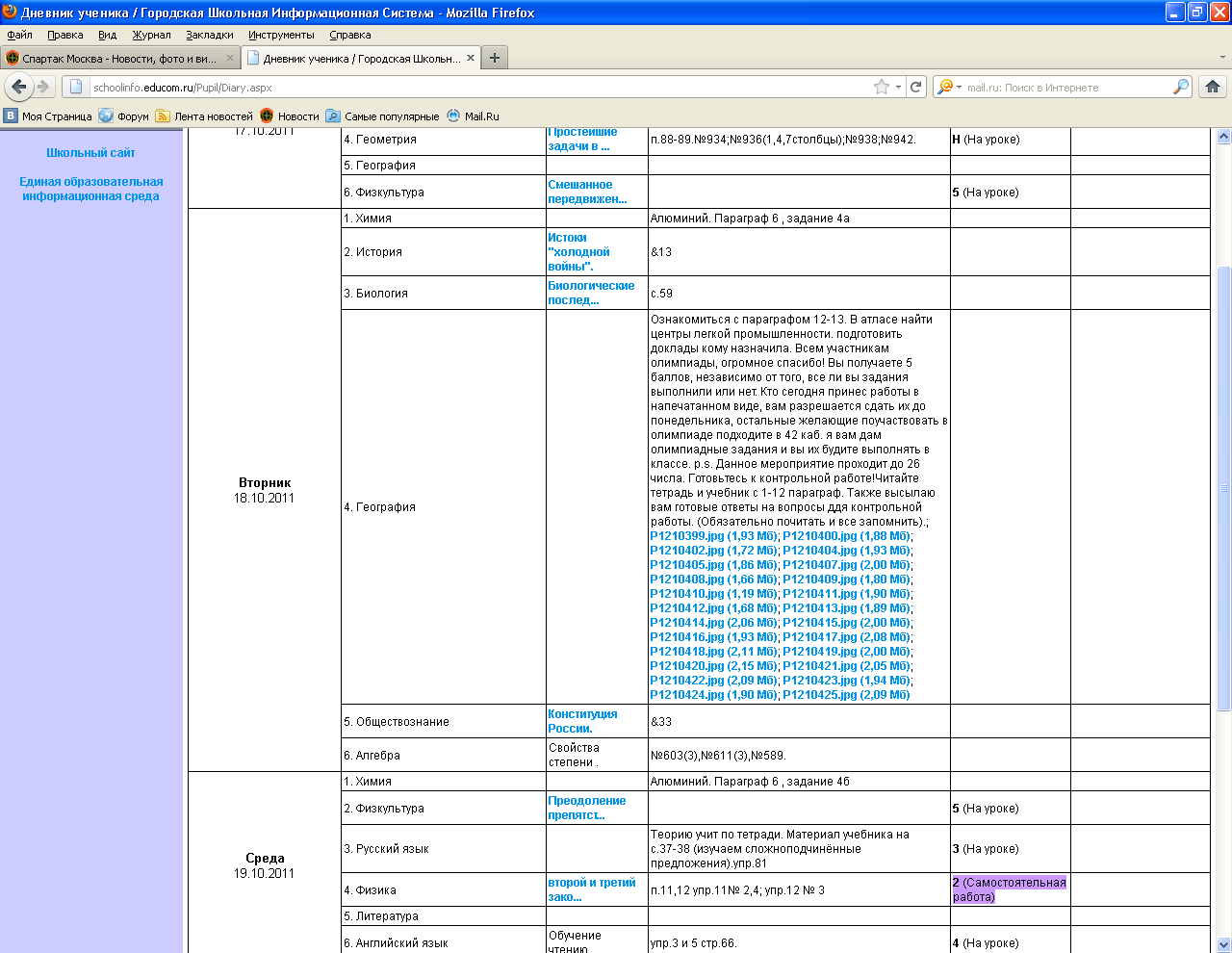This screenshot has height=953, width=1232.
Task: Expand the URL history dropdown arrow
Action: point(899,87)
